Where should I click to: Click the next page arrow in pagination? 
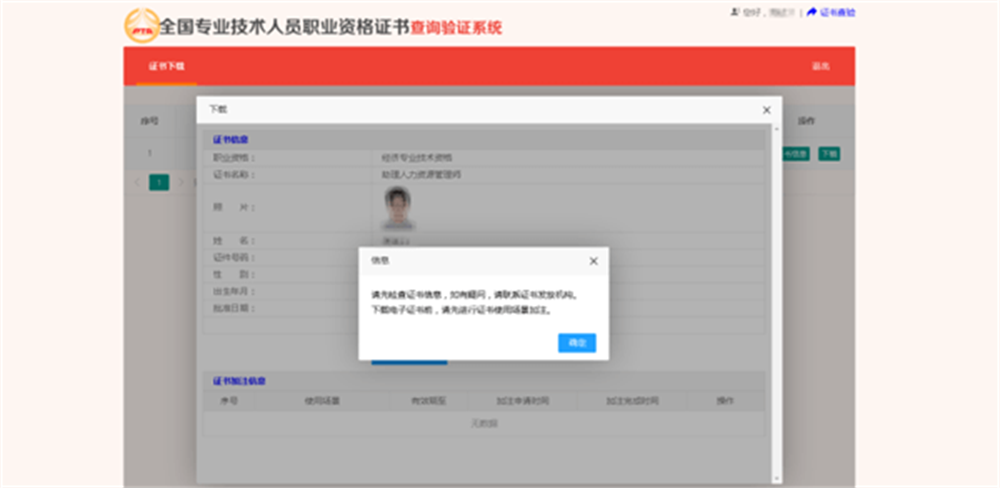click(180, 182)
